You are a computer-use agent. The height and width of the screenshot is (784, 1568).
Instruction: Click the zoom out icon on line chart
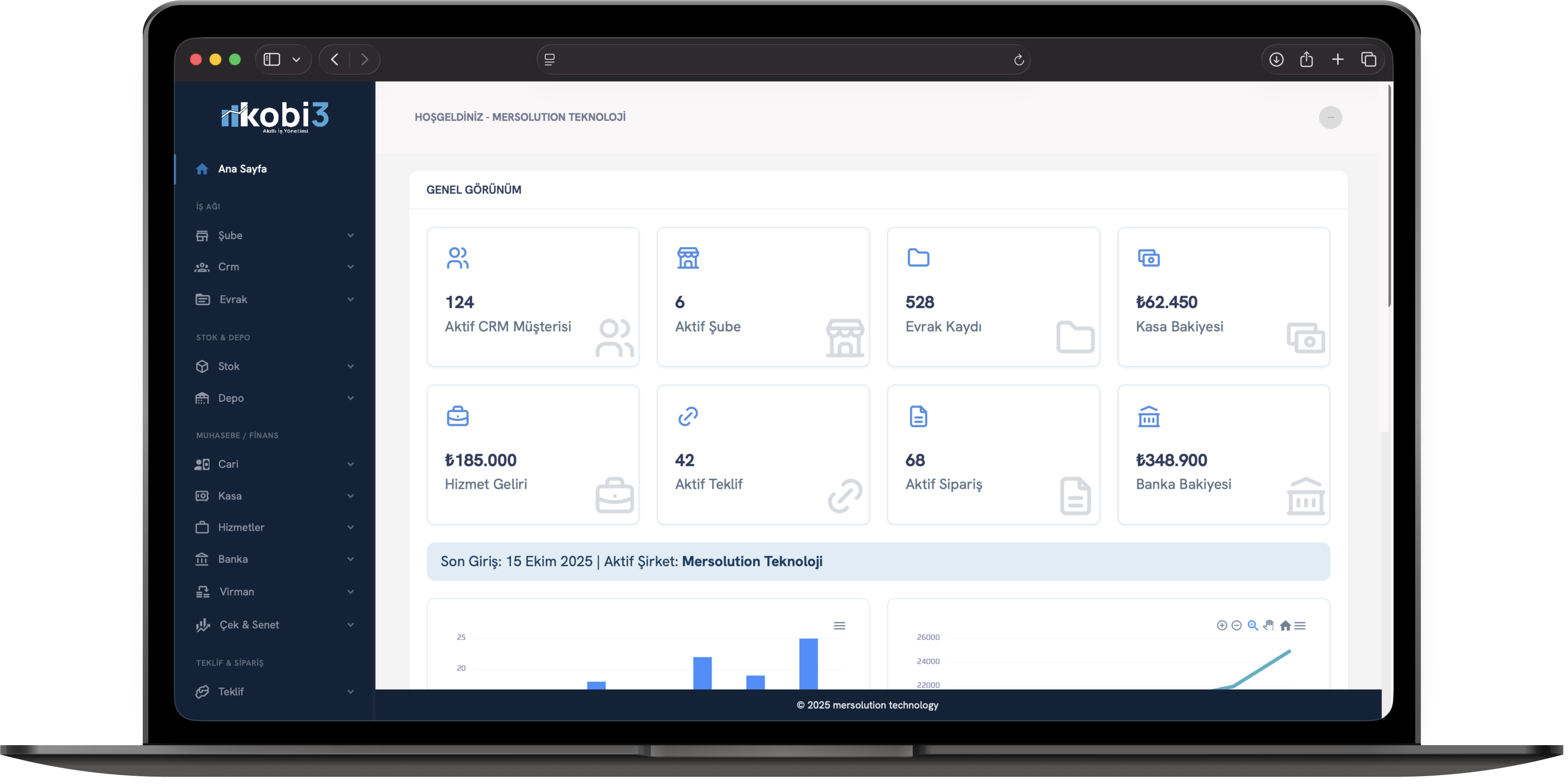click(1236, 625)
